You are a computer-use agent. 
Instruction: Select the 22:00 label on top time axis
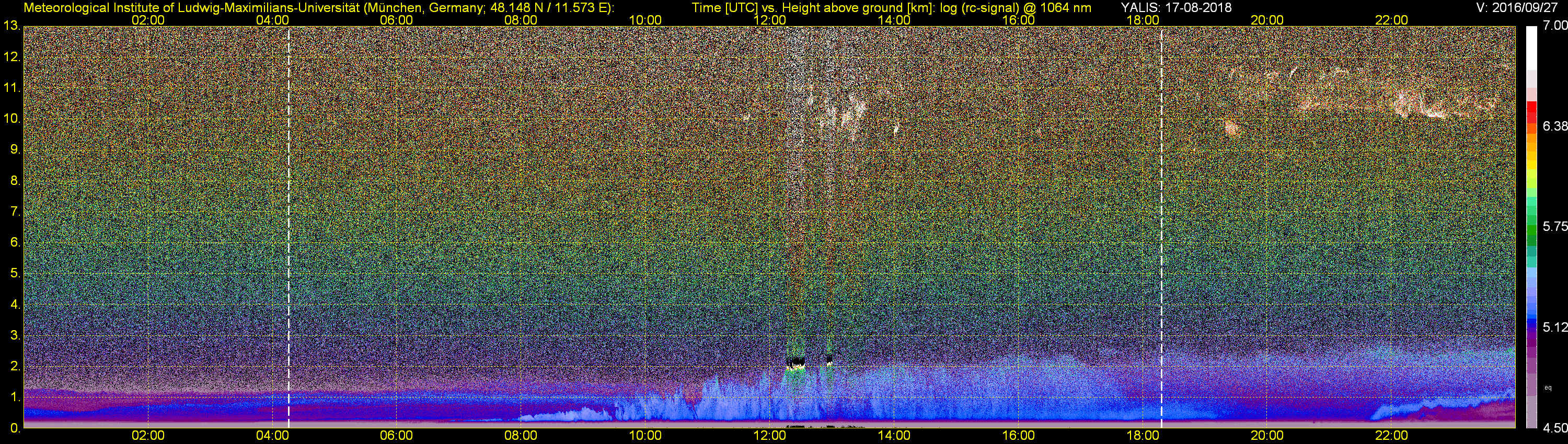pos(1391,20)
